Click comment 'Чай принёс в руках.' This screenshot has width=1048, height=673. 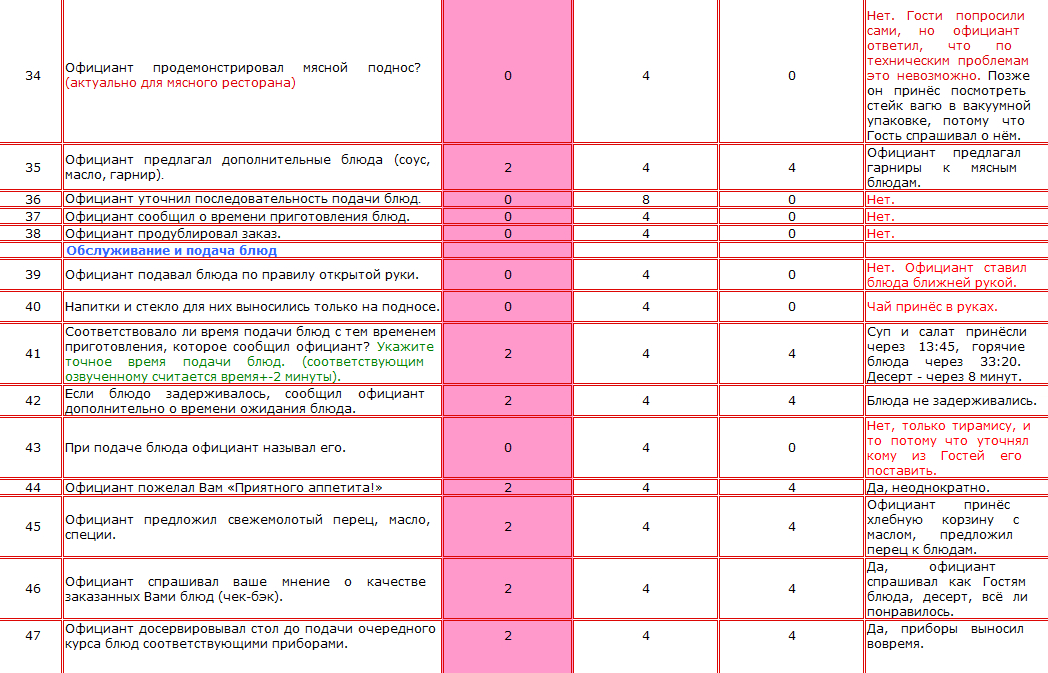click(932, 307)
